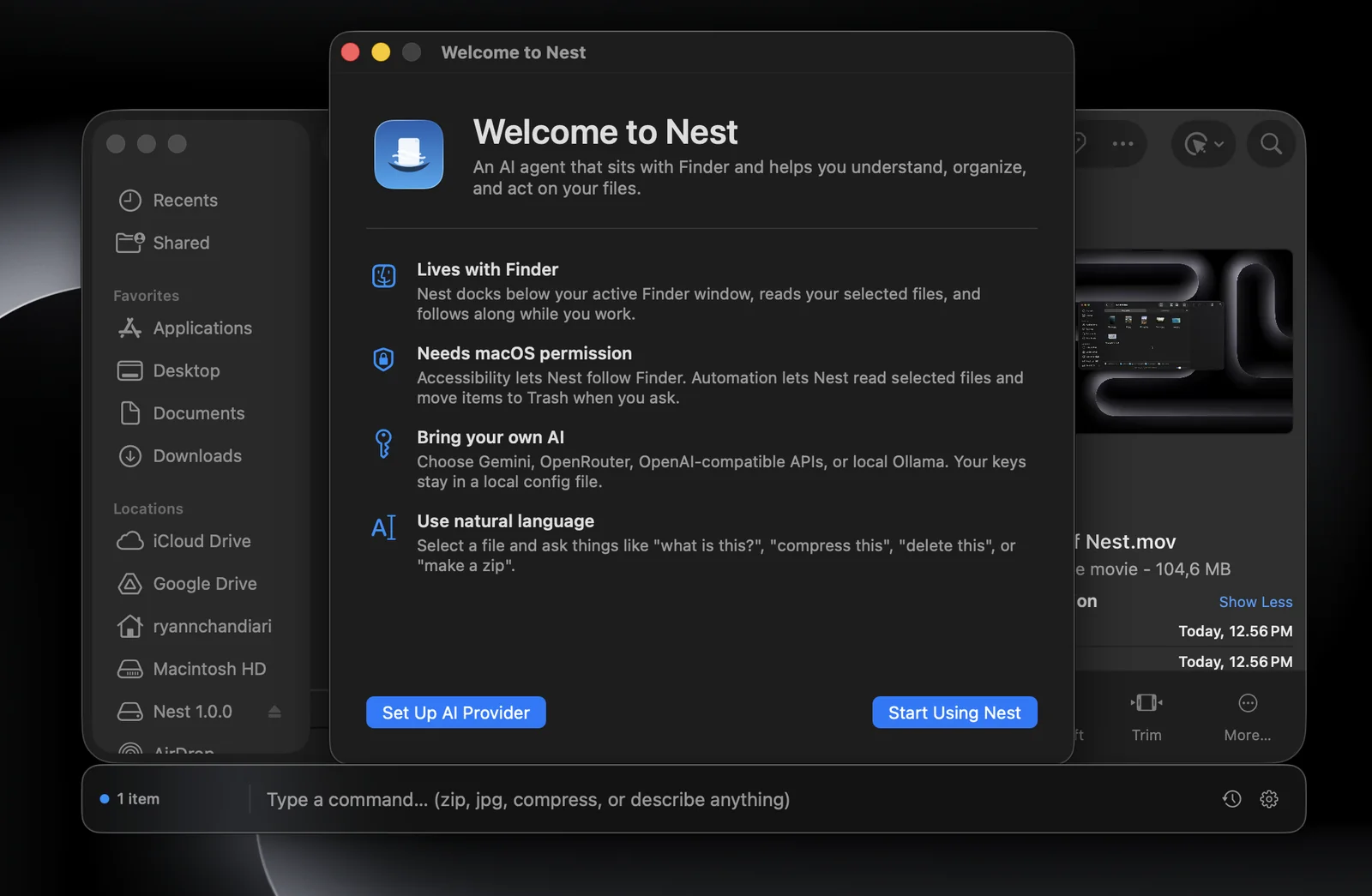Select Google Drive location
Image resolution: width=1372 pixels, height=896 pixels.
187,584
